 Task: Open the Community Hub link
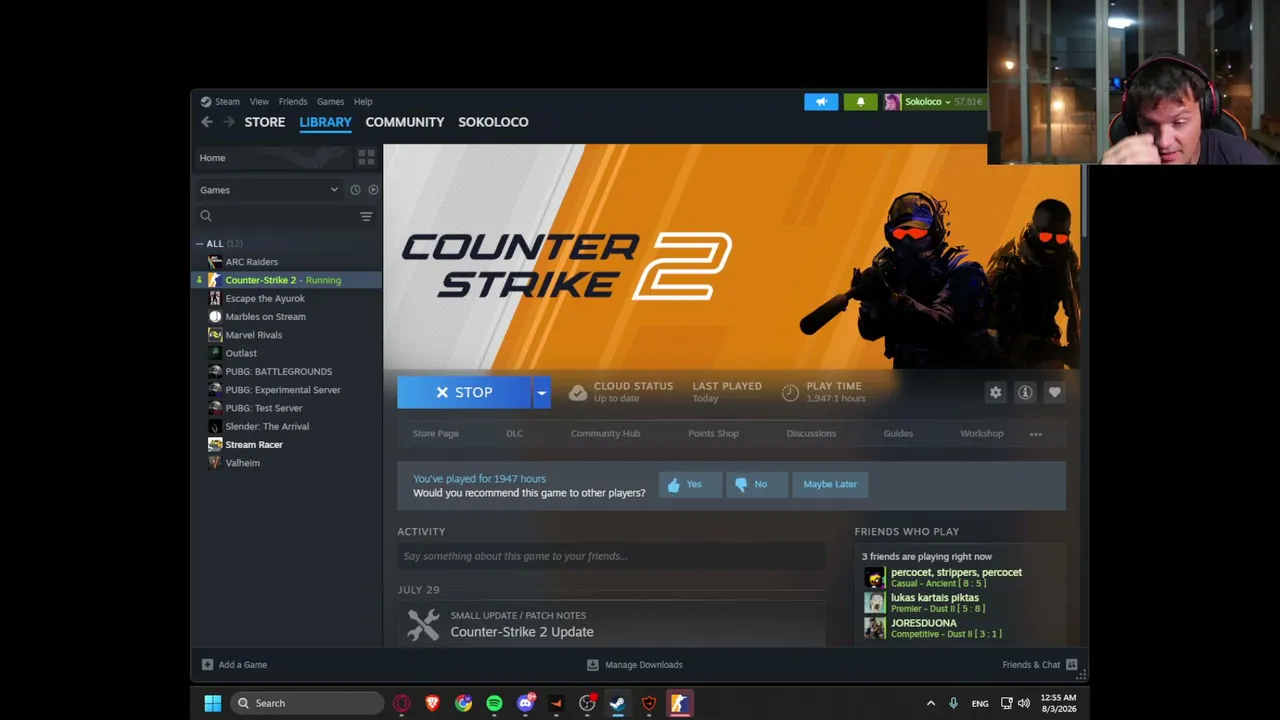pyautogui.click(x=605, y=434)
